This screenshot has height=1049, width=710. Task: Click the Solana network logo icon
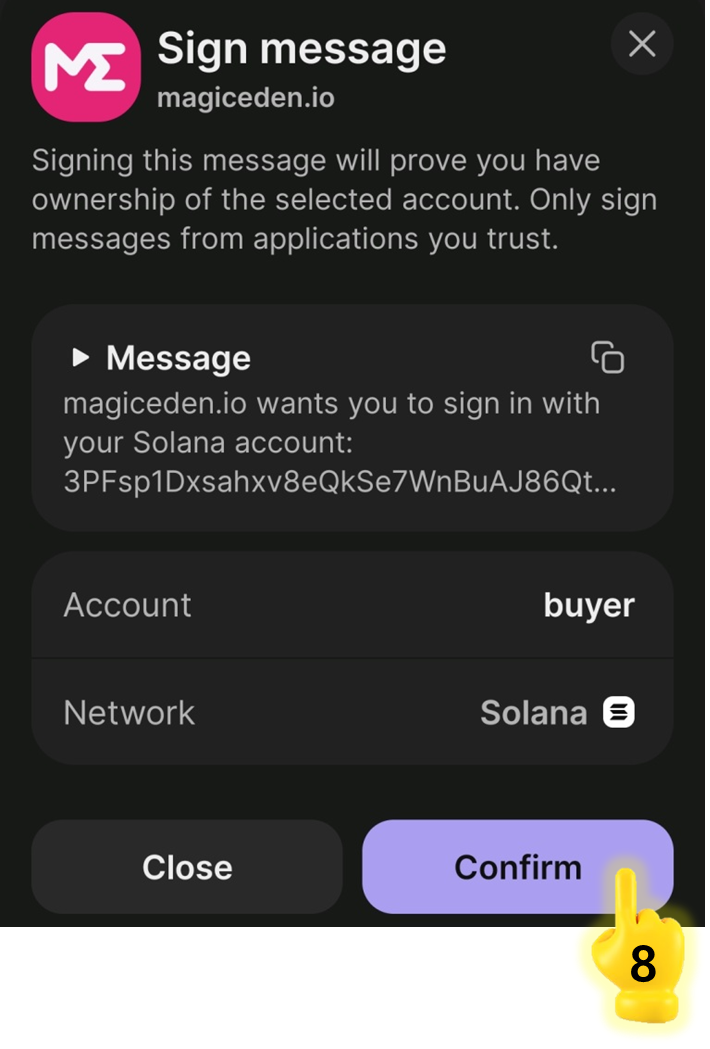pos(619,713)
